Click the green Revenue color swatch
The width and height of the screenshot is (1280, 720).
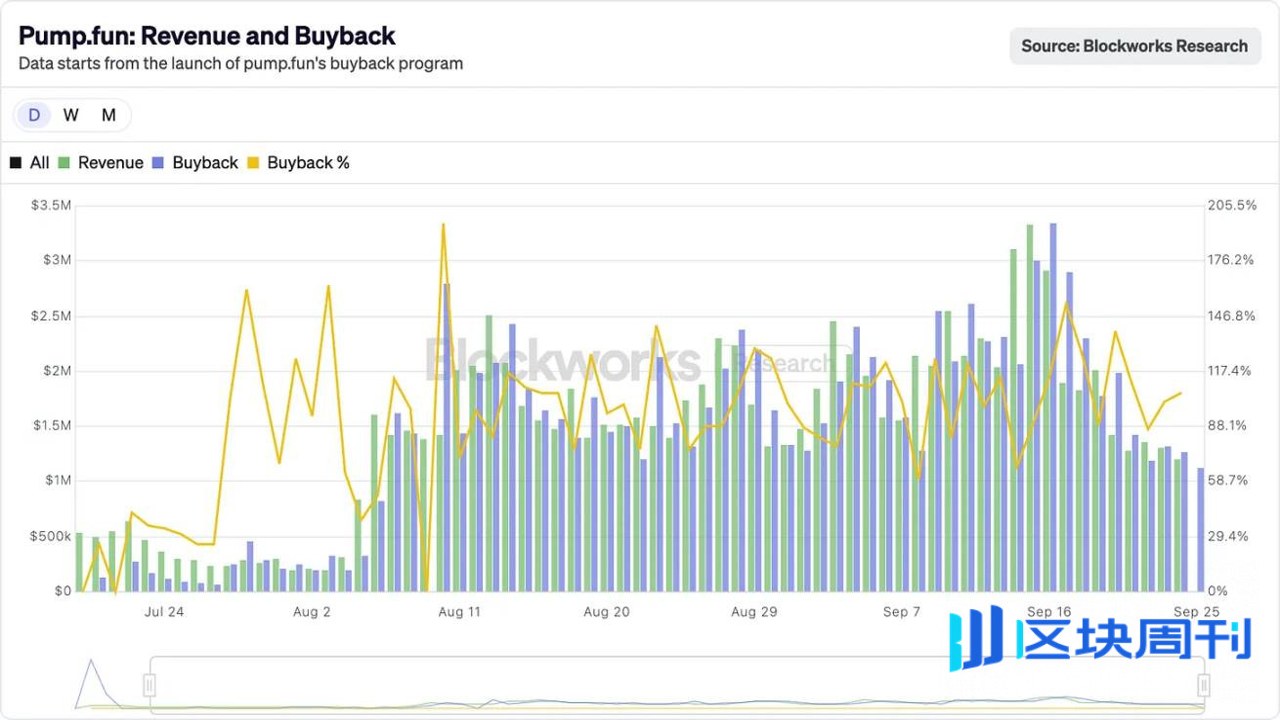click(x=64, y=163)
